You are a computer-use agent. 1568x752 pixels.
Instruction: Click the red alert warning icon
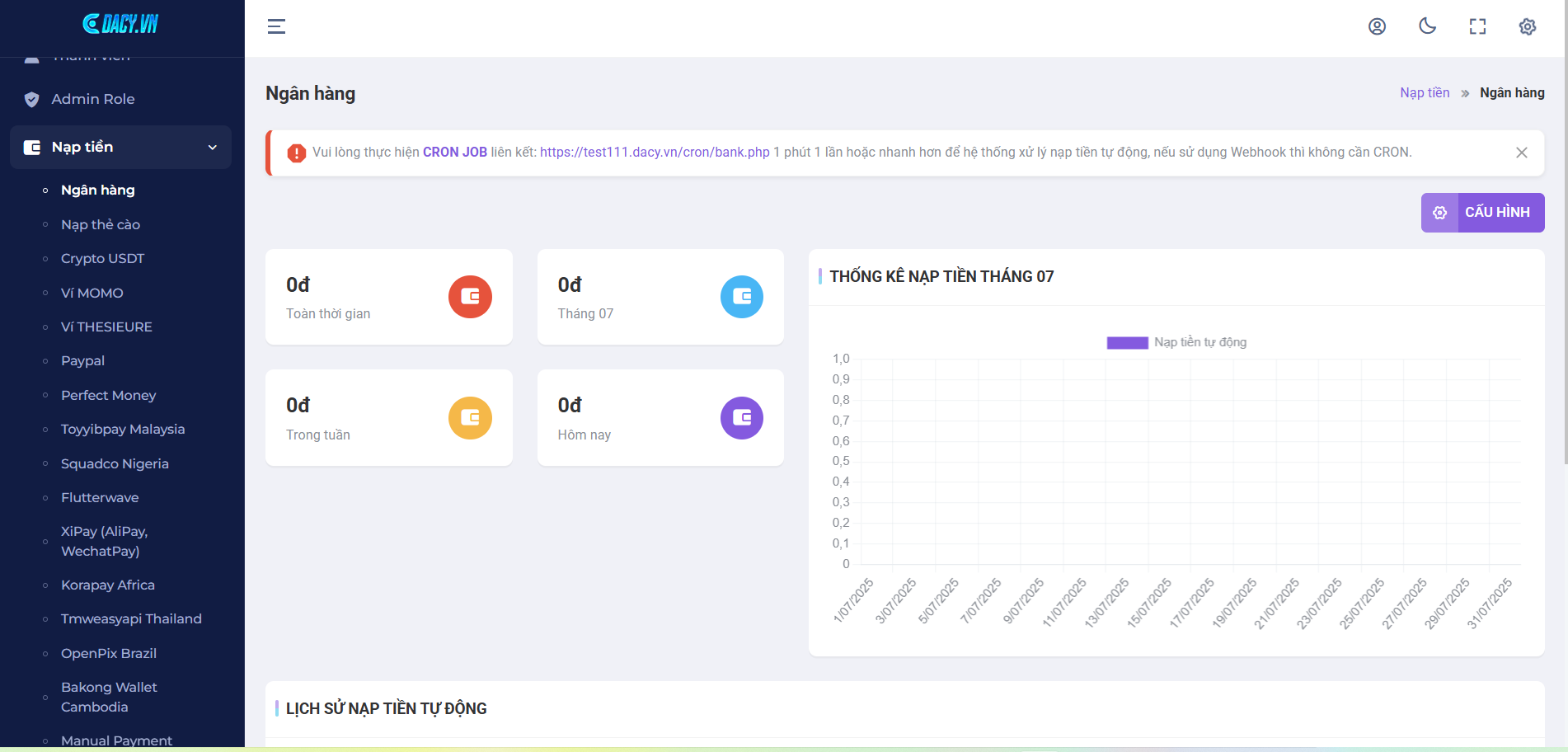tap(296, 153)
